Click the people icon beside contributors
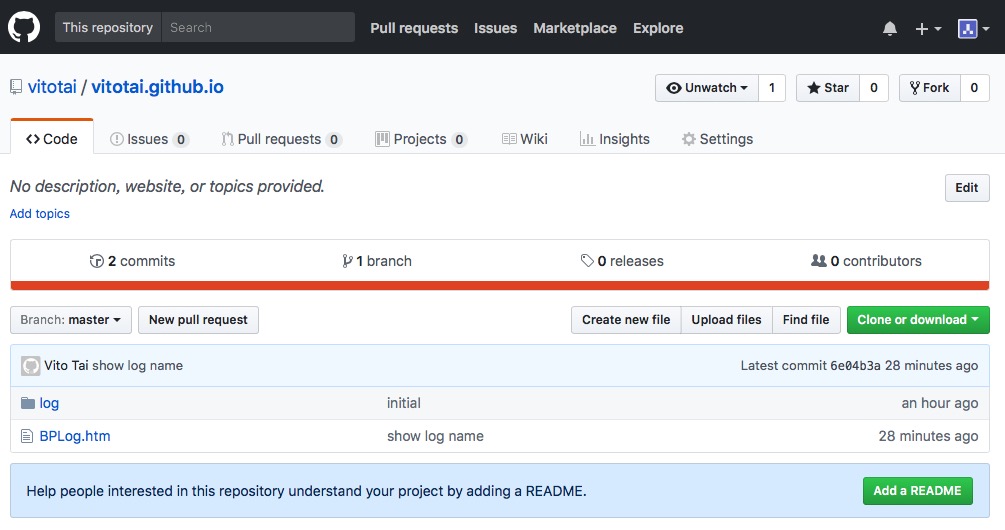 tap(818, 261)
